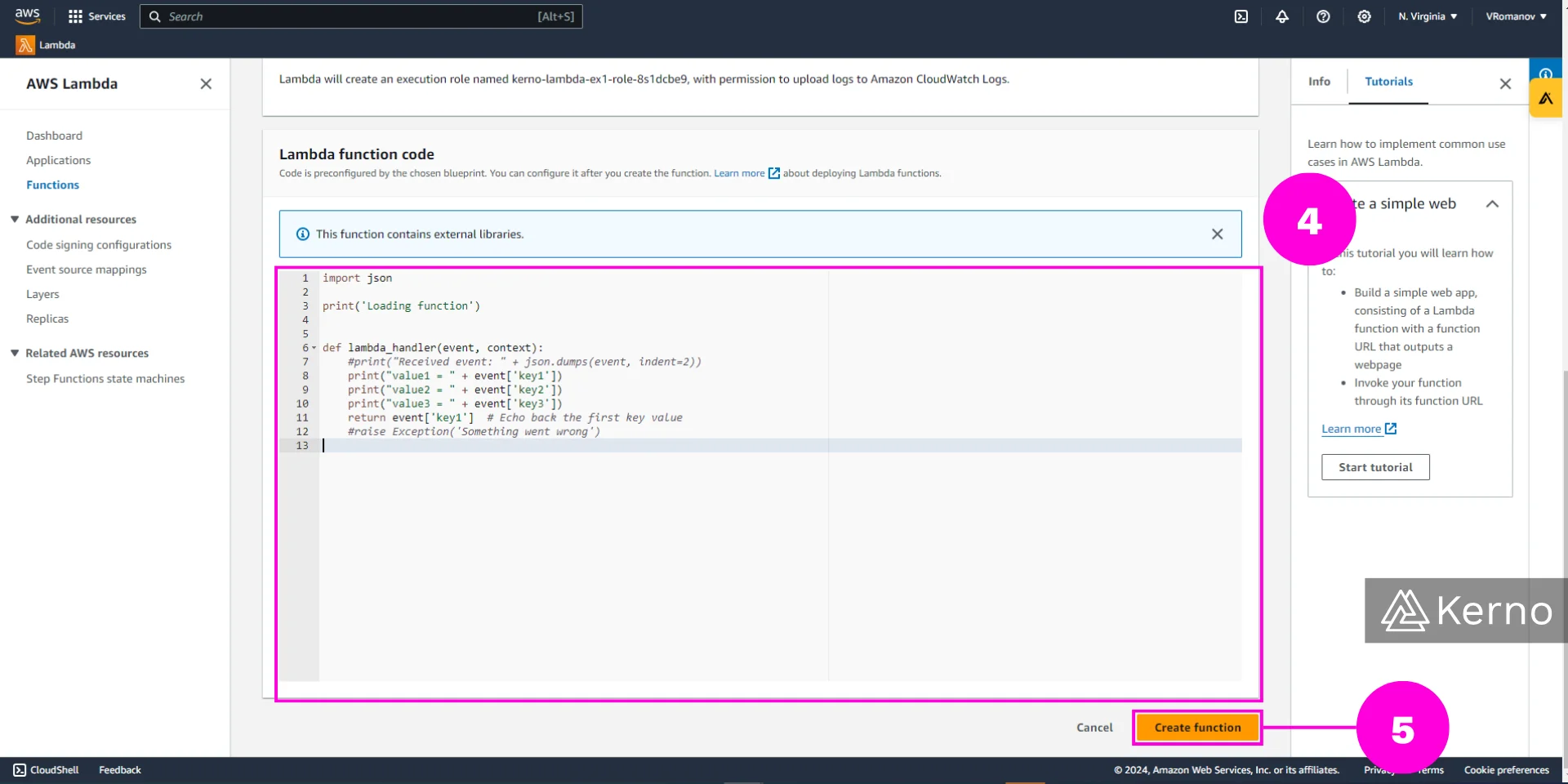This screenshot has width=1568, height=784.
Task: Click the AWS logo home icon
Action: point(28,16)
